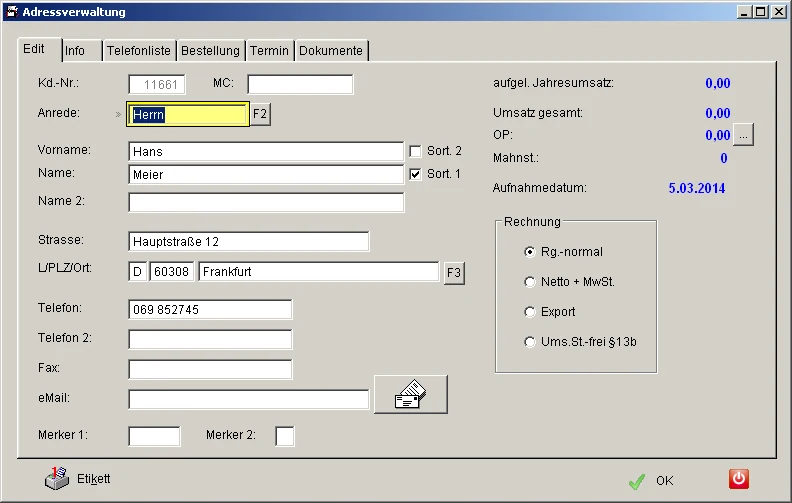Click the envelope send-email icon button
Image resolution: width=792 pixels, height=503 pixels.
[x=411, y=394]
